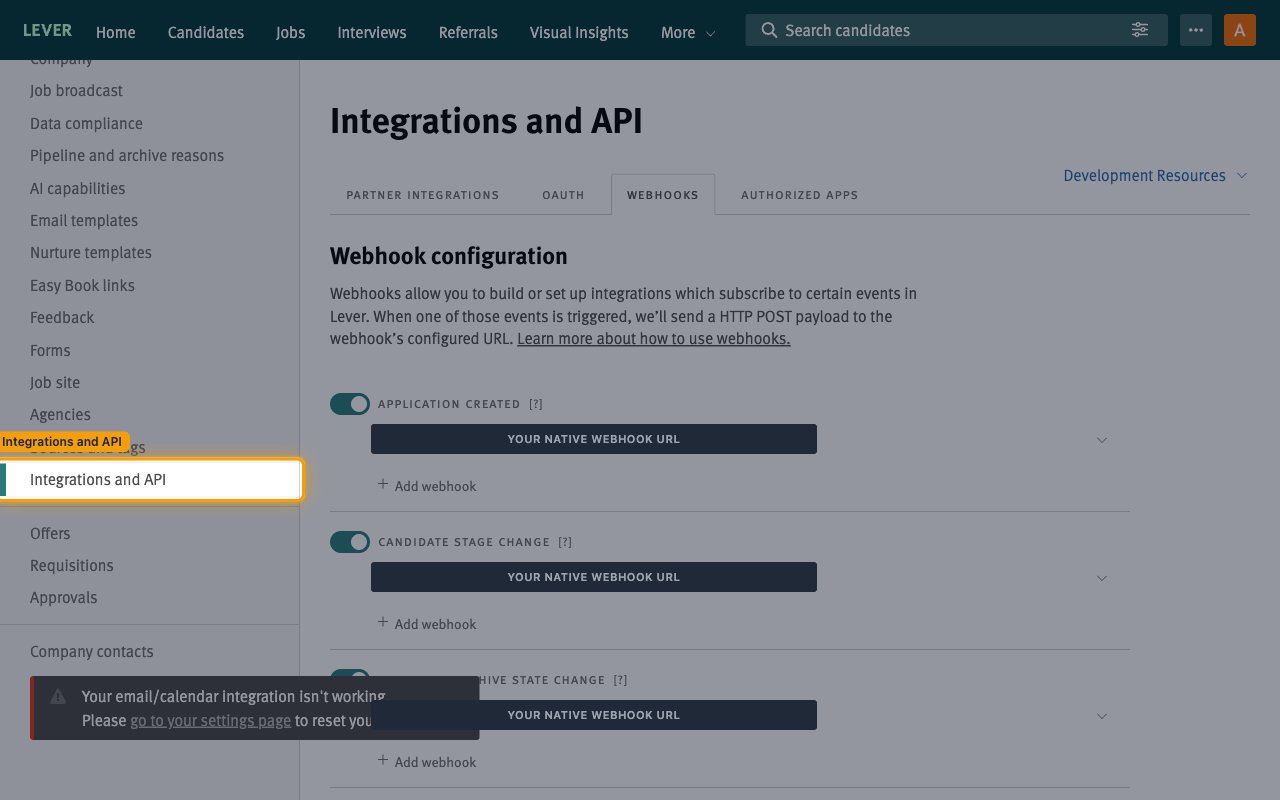Expand Archive State Change webhook chevron
This screenshot has height=800, width=1280.
(x=1102, y=716)
